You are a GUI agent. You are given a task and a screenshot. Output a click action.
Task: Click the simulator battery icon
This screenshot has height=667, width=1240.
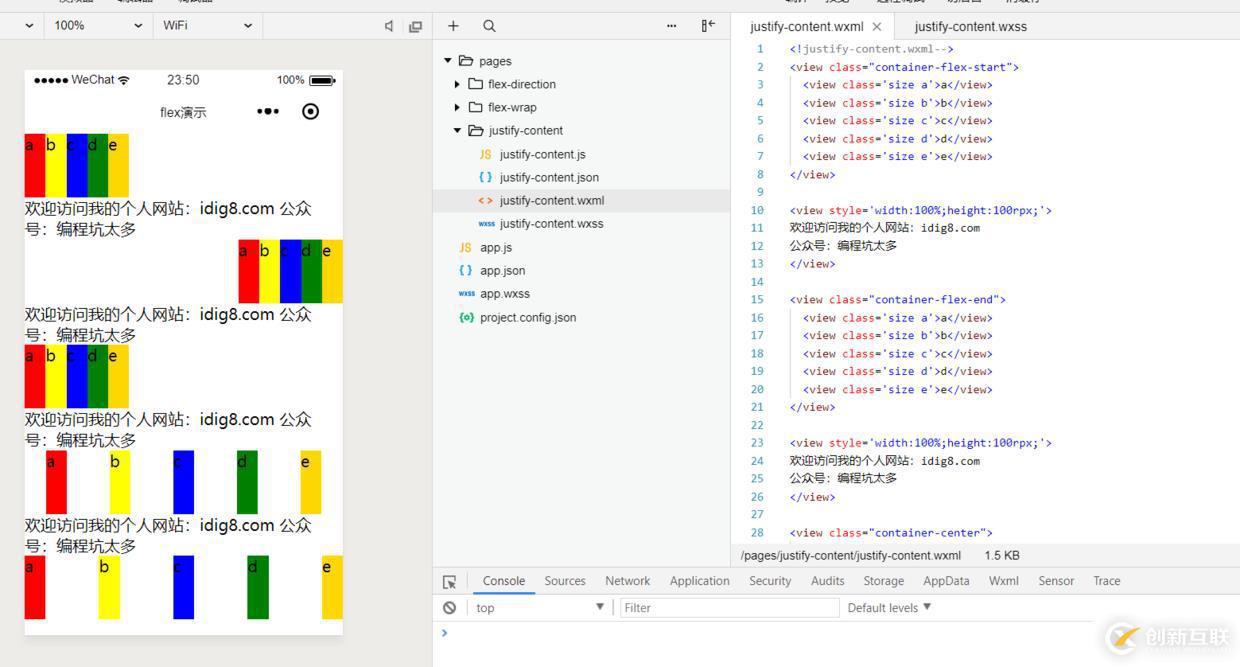click(x=322, y=80)
